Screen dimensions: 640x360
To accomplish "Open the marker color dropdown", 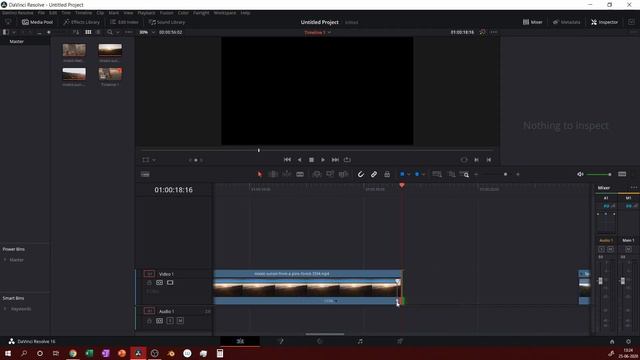I will pyautogui.click(x=423, y=175).
